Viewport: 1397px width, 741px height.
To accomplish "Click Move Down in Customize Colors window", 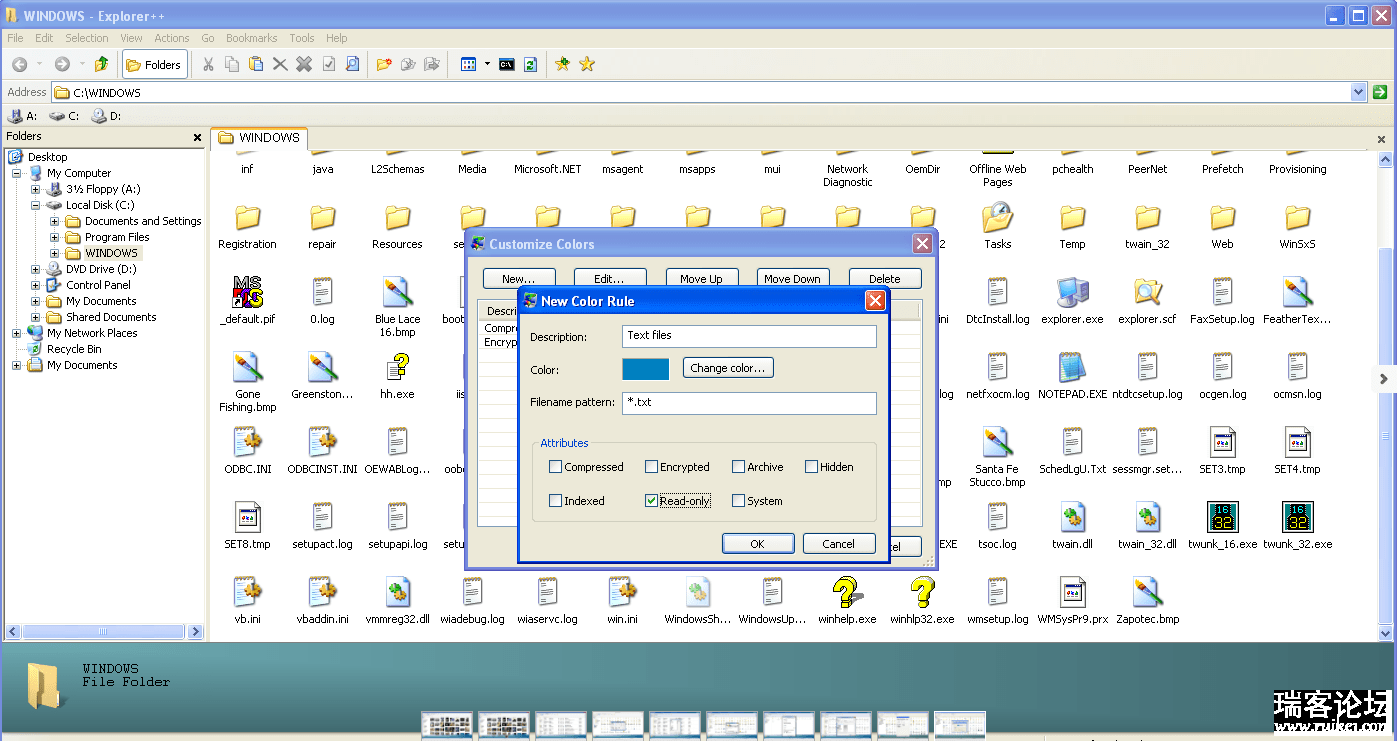I will [x=793, y=279].
